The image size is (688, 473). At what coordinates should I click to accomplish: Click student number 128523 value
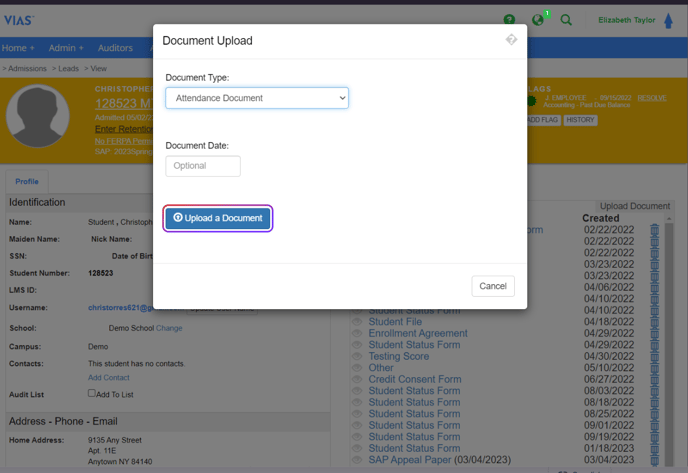coord(100,273)
